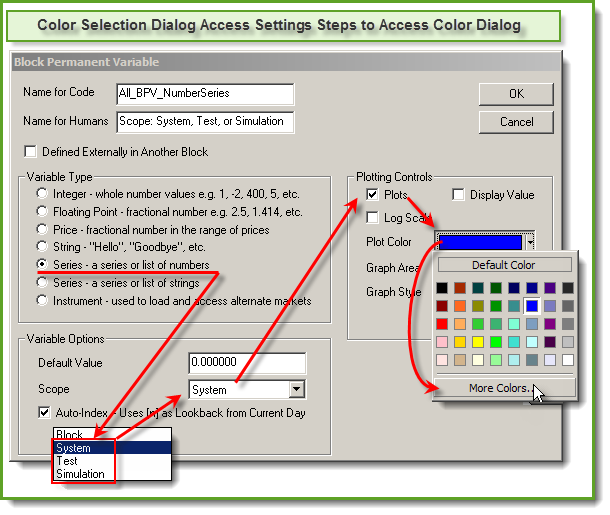Click the OK button
This screenshot has width=610, height=515.
515,94
